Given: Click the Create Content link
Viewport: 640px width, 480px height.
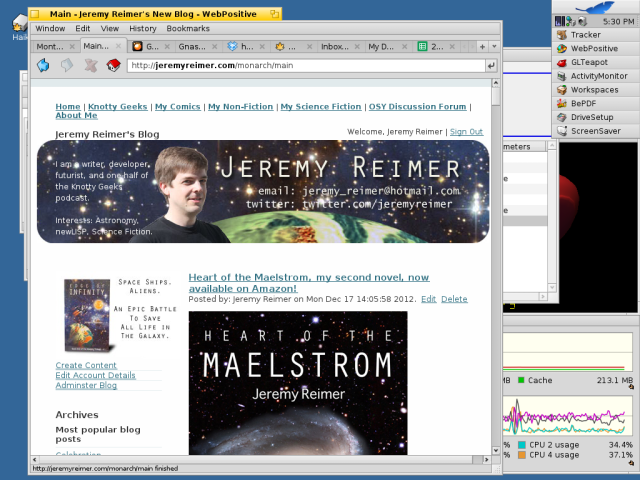Looking at the screenshot, I should pos(86,365).
